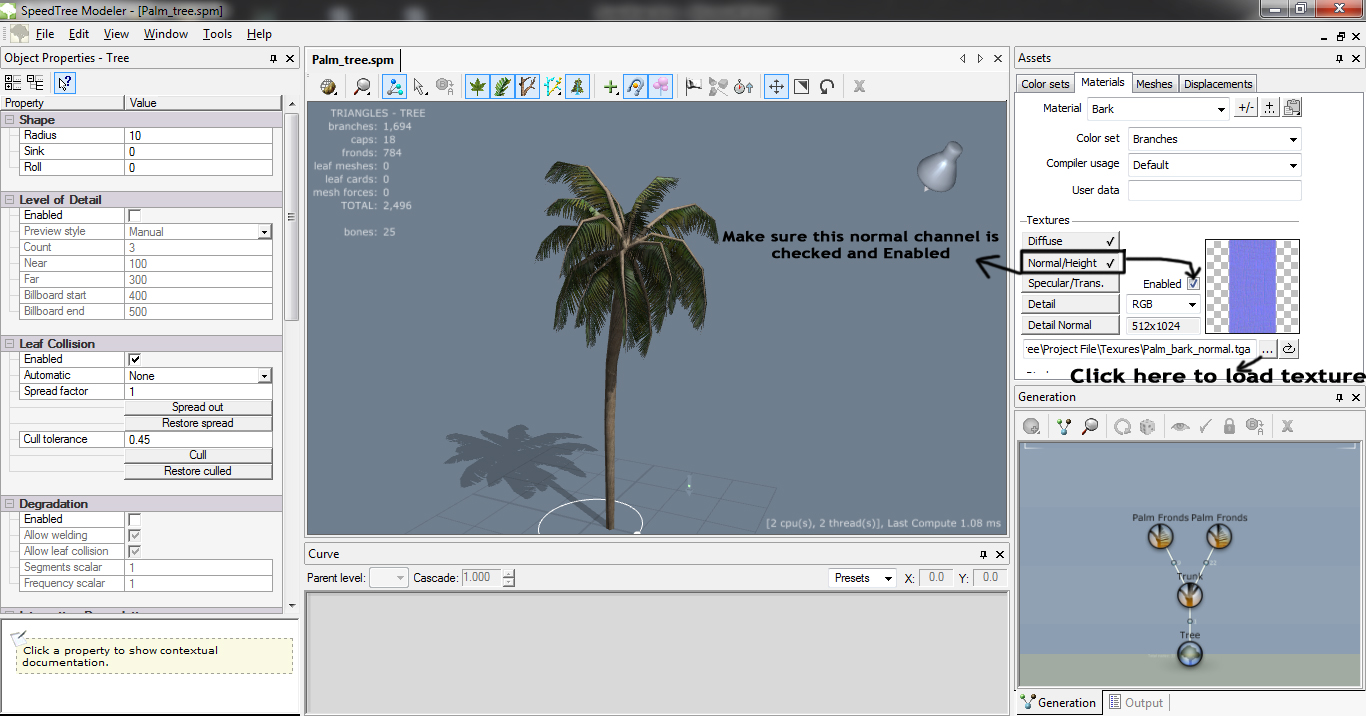Image resolution: width=1366 pixels, height=716 pixels.
Task: Open the Help menu
Action: tap(259, 34)
